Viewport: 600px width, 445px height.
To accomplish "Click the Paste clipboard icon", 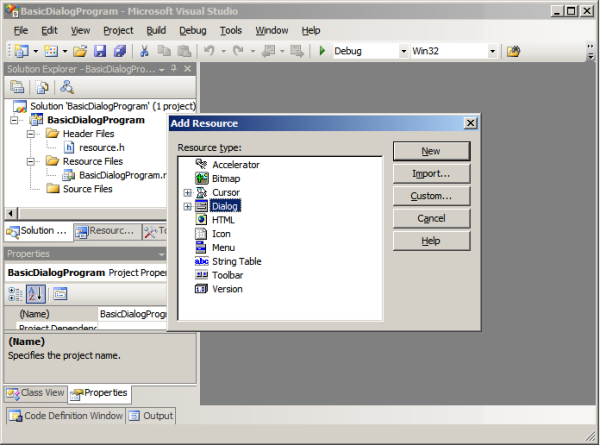I will (185, 51).
